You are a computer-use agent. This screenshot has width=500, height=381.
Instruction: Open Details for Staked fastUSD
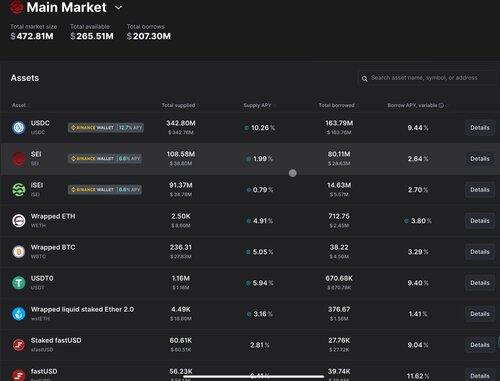[x=480, y=345]
